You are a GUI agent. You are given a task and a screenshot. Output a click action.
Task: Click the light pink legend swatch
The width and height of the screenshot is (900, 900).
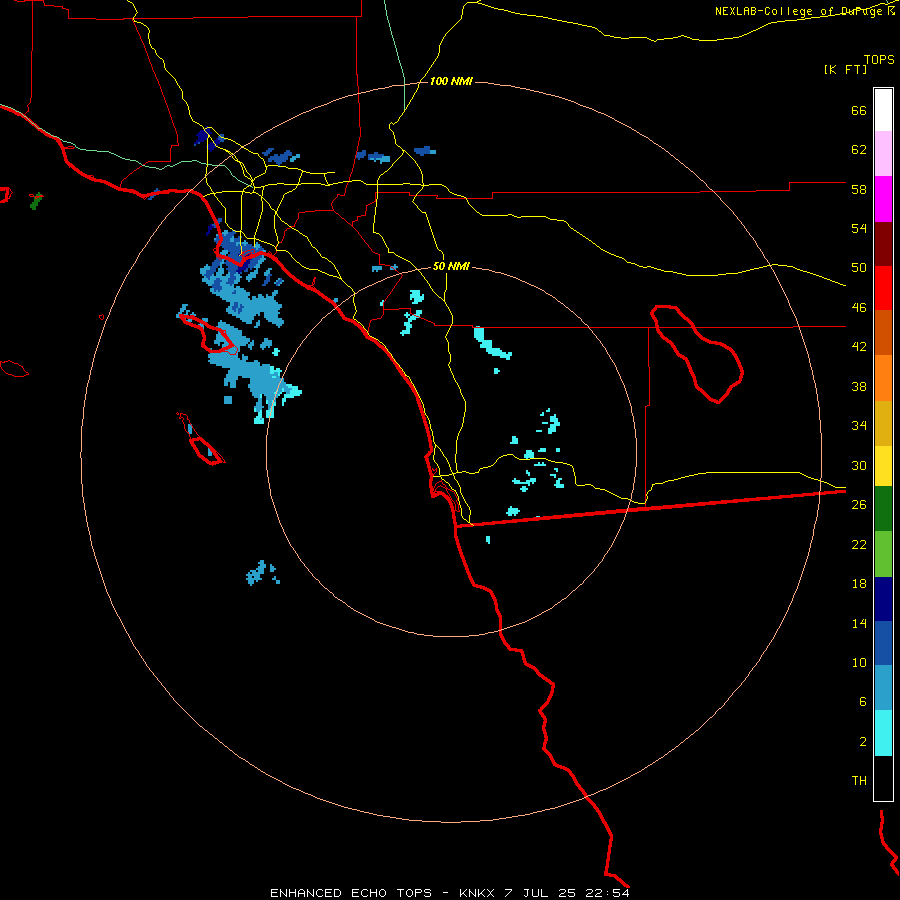[x=883, y=153]
